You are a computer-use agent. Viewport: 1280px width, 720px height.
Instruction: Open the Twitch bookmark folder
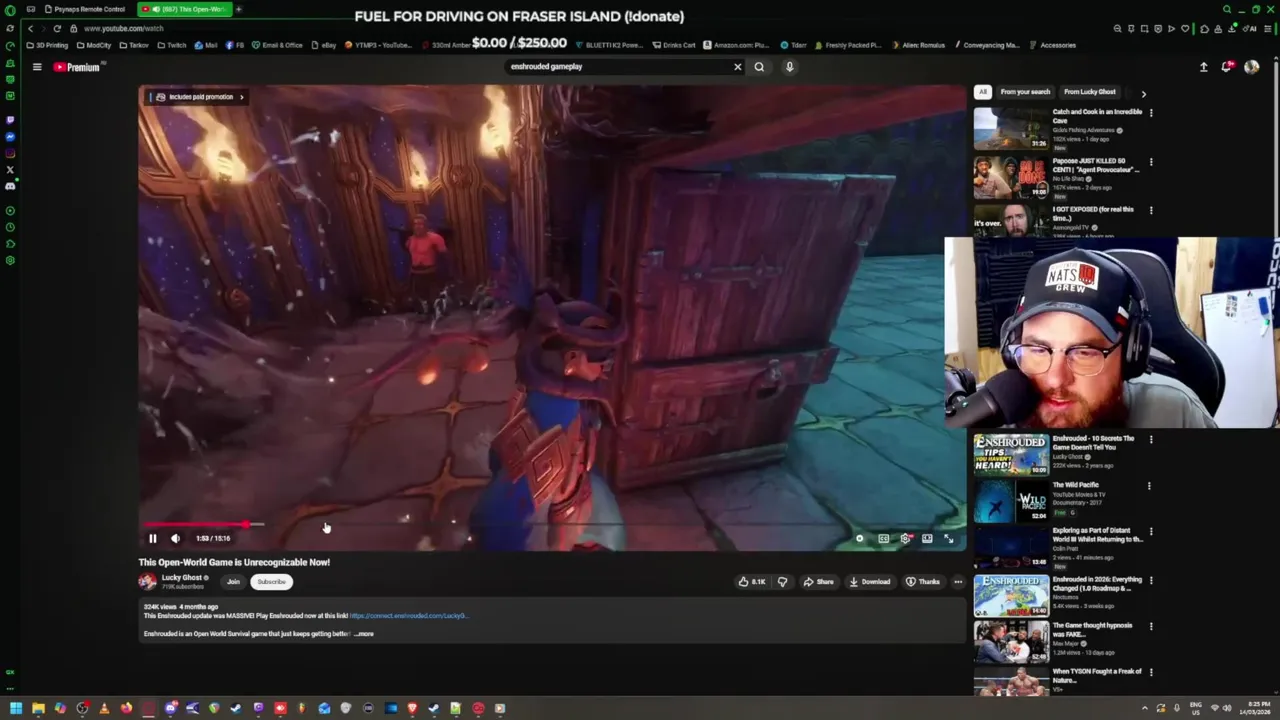coord(172,45)
